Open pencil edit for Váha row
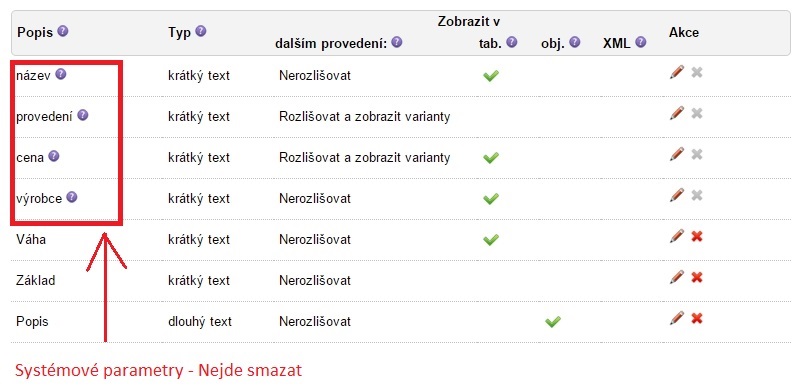804x391 pixels. [677, 237]
